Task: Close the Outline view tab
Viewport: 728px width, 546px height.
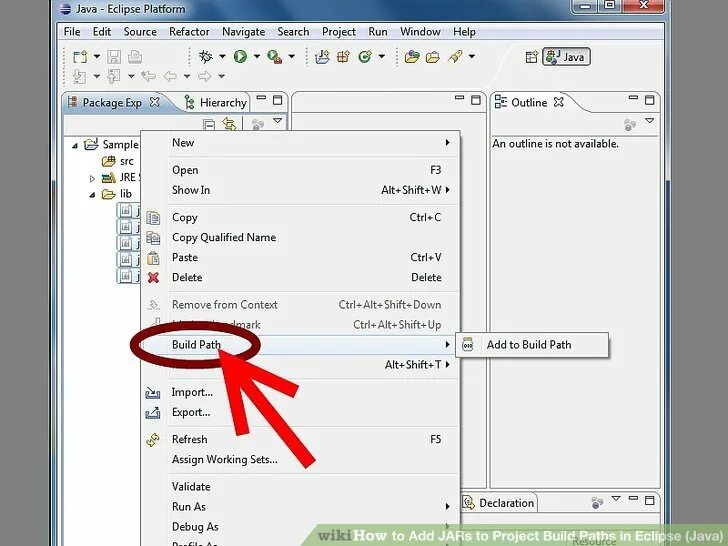Action: [x=559, y=102]
